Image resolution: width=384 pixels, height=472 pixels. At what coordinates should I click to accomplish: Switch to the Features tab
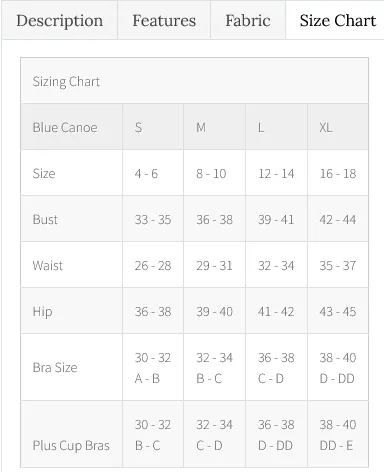pyautogui.click(x=164, y=21)
